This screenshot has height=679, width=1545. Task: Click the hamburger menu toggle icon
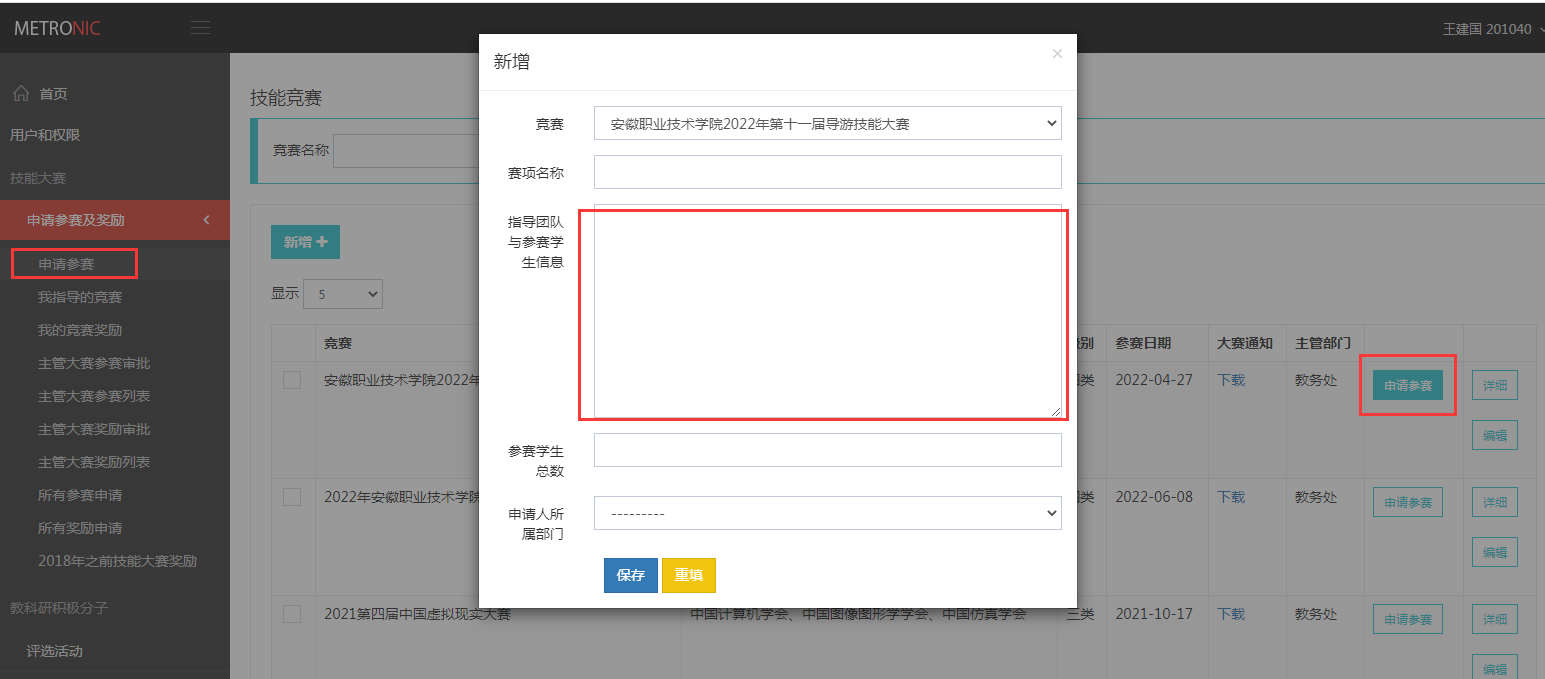click(201, 28)
